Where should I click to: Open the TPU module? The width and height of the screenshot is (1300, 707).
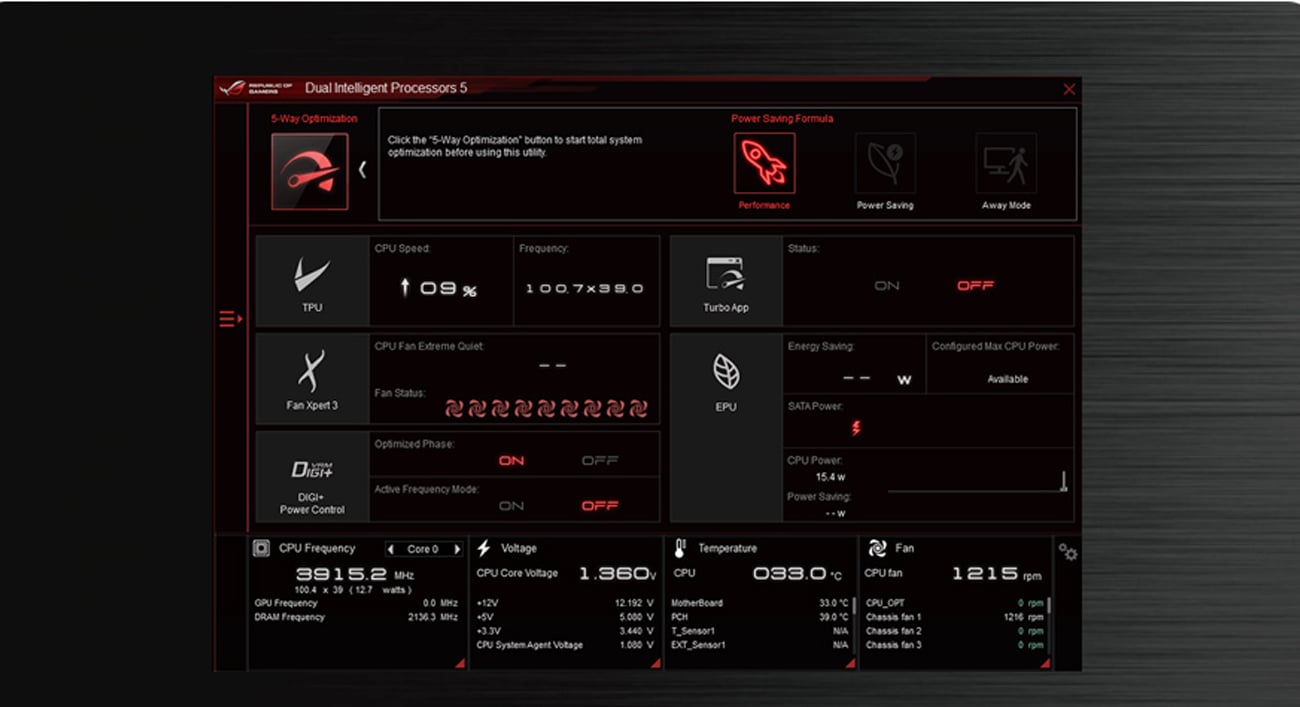312,281
